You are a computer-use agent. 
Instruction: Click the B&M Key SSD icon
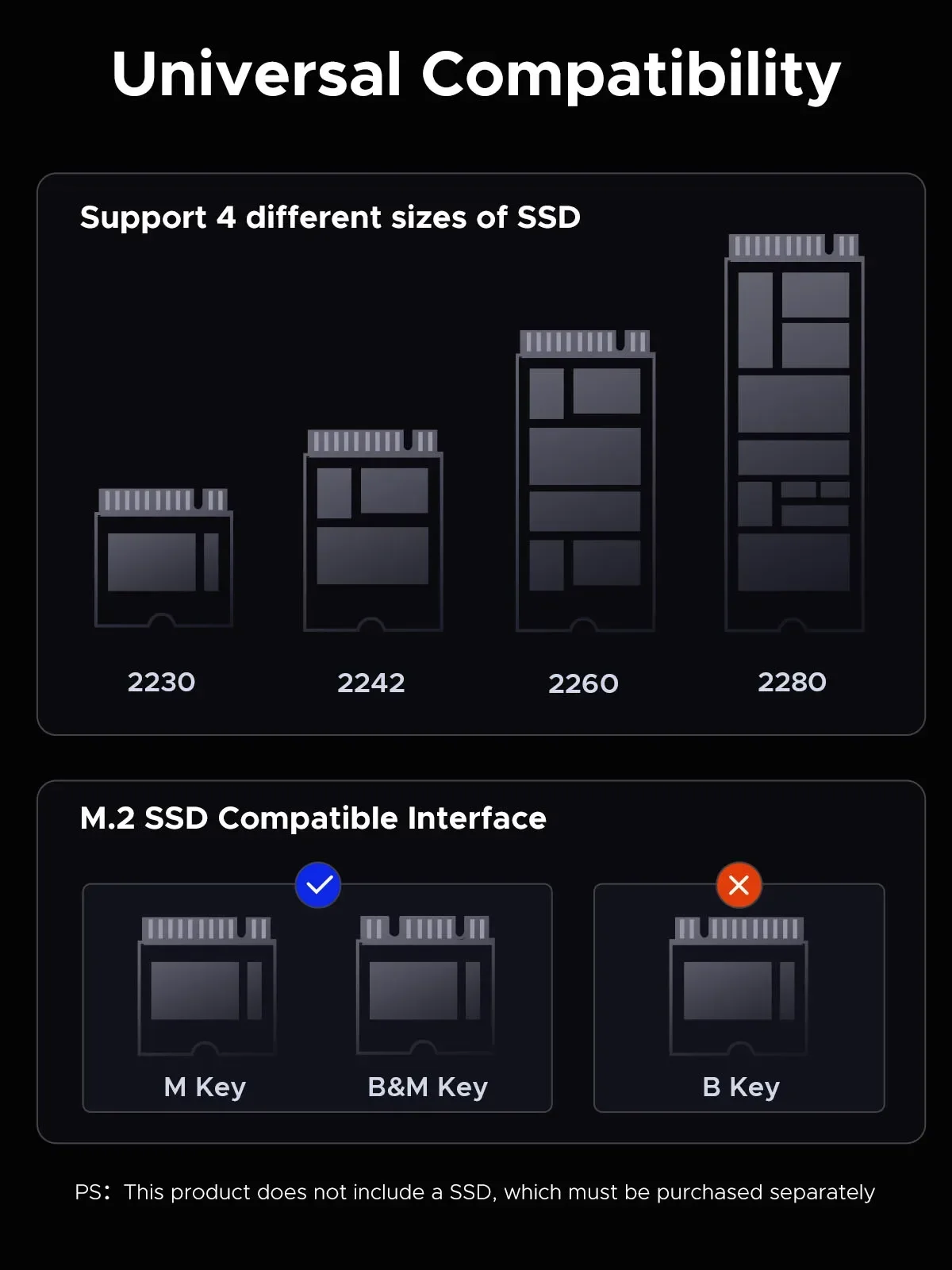425,987
